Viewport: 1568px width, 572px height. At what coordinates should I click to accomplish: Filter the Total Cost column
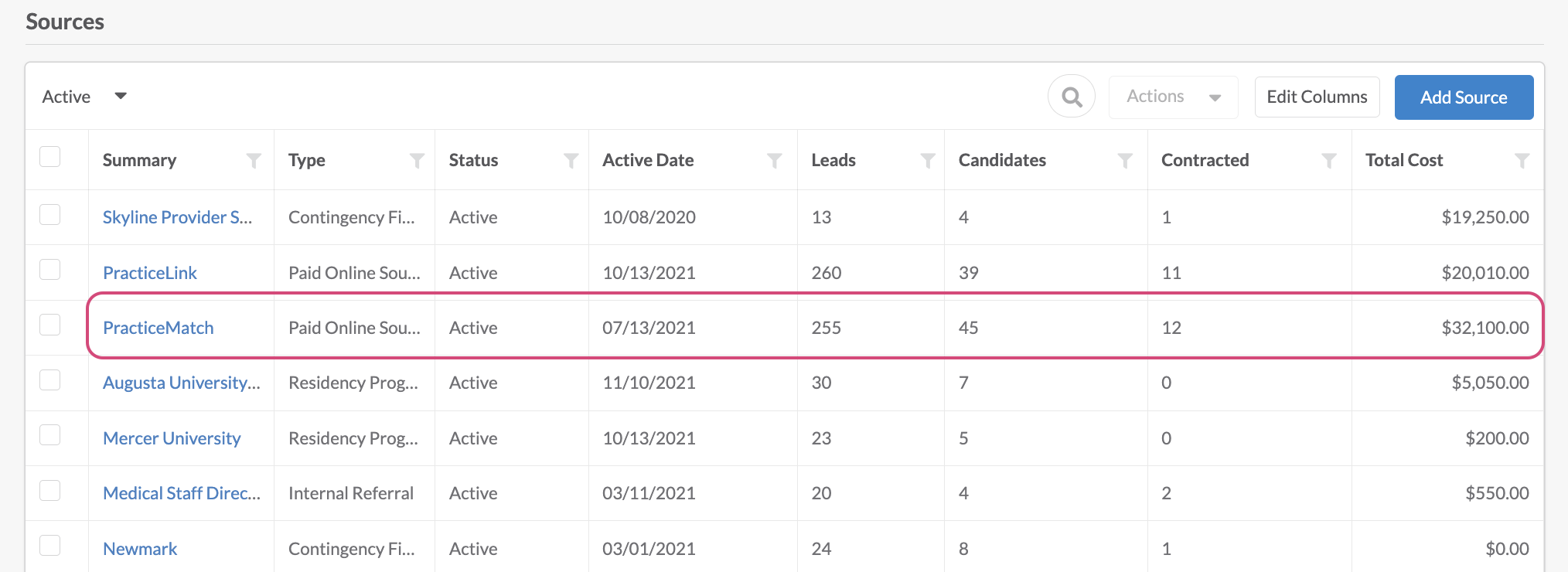click(x=1522, y=161)
